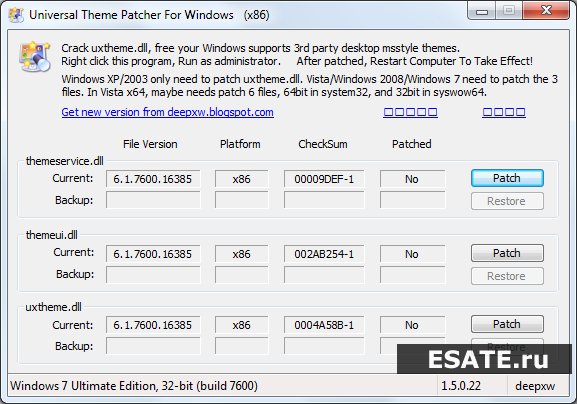Select themeui.dll current file version field

153,254
